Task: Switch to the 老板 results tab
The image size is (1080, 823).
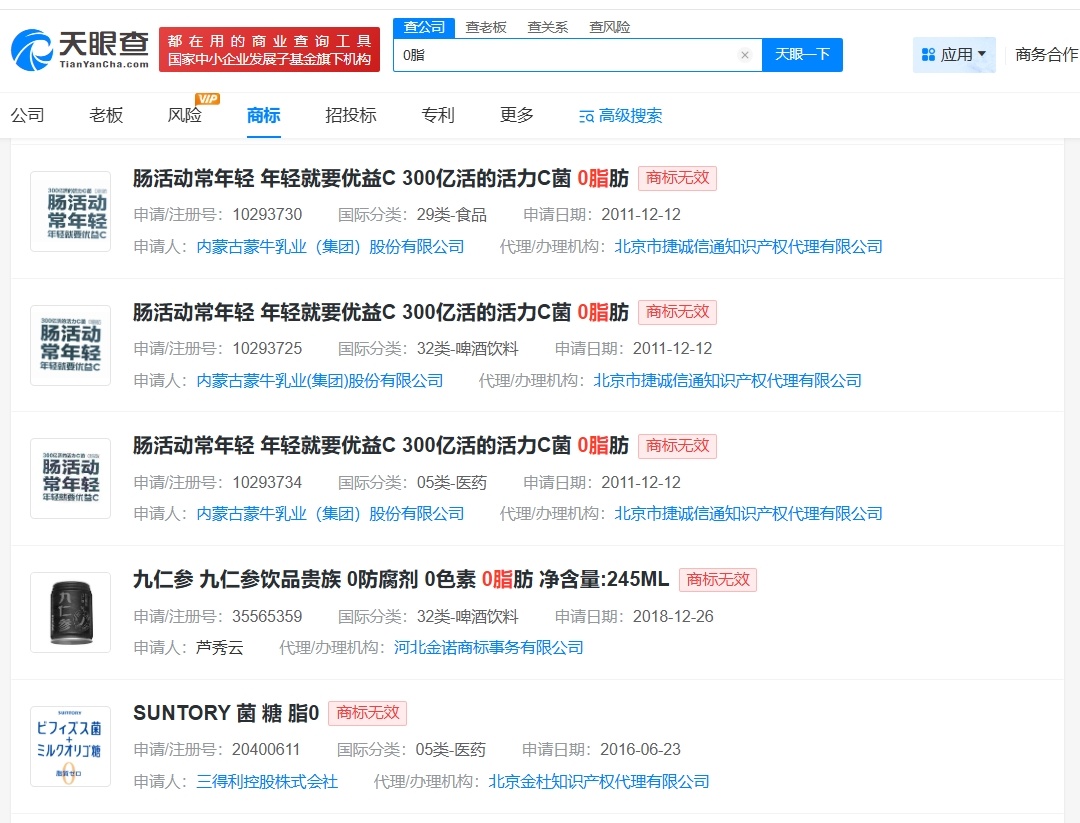Action: [x=106, y=115]
